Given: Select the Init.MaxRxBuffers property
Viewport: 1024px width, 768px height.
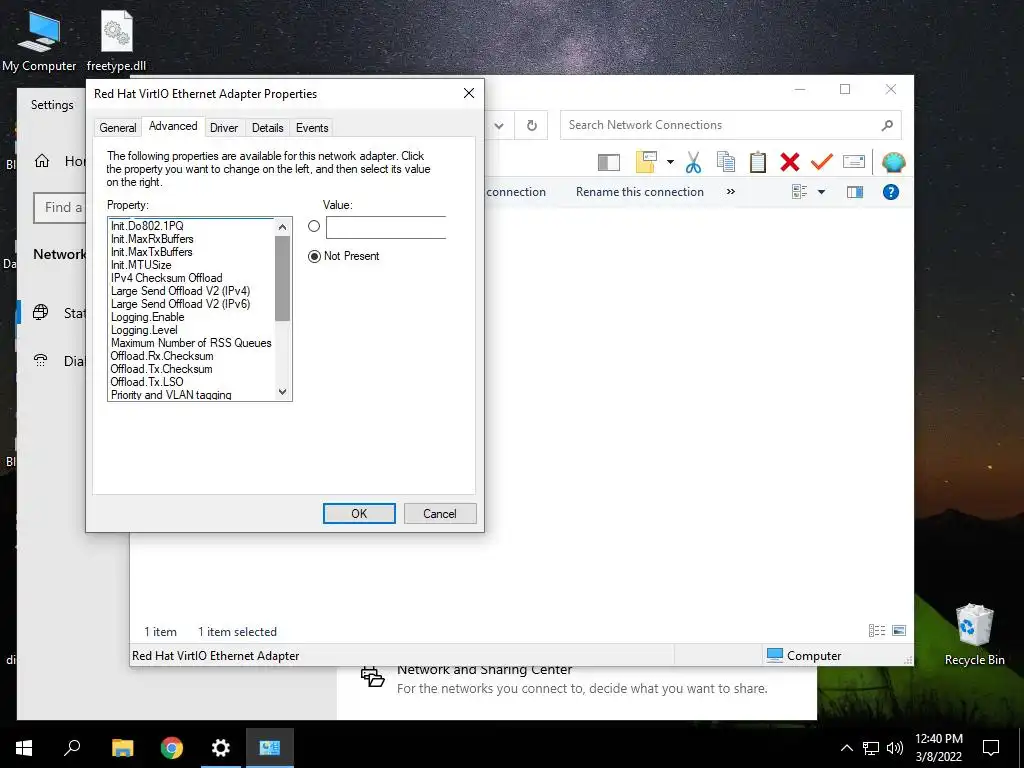Looking at the screenshot, I should tap(152, 238).
